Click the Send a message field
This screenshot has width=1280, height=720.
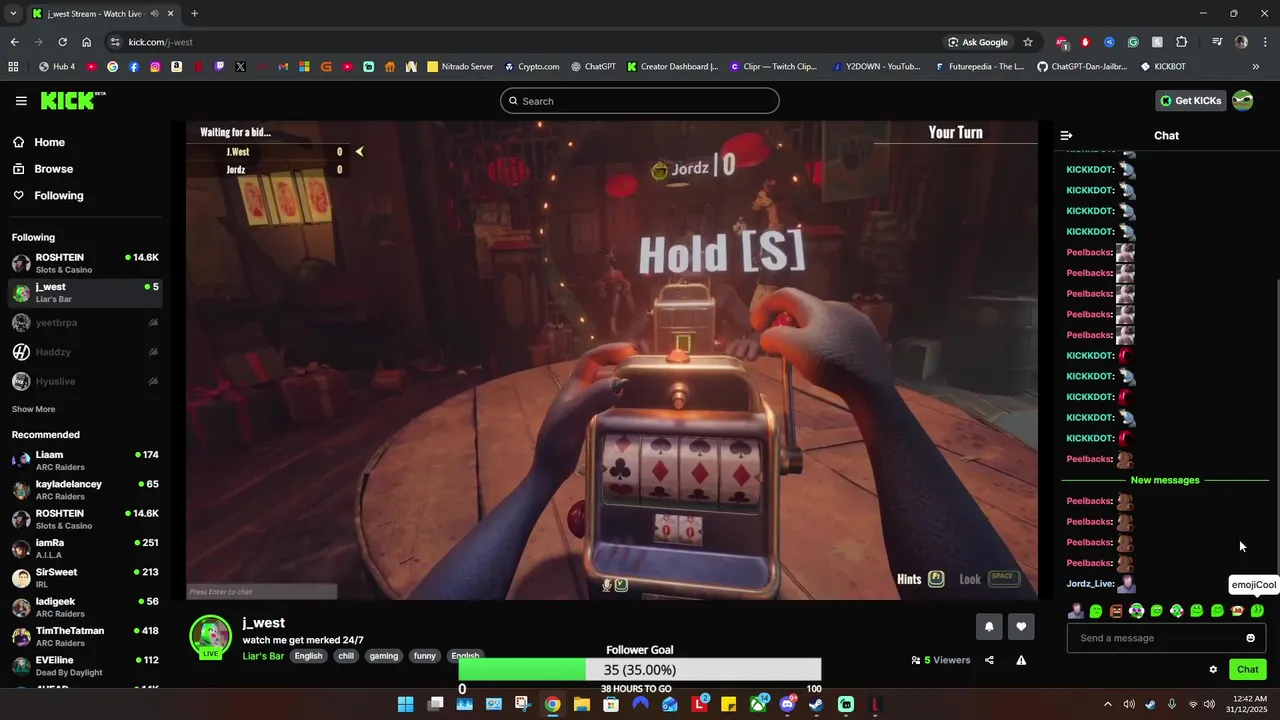click(1166, 638)
